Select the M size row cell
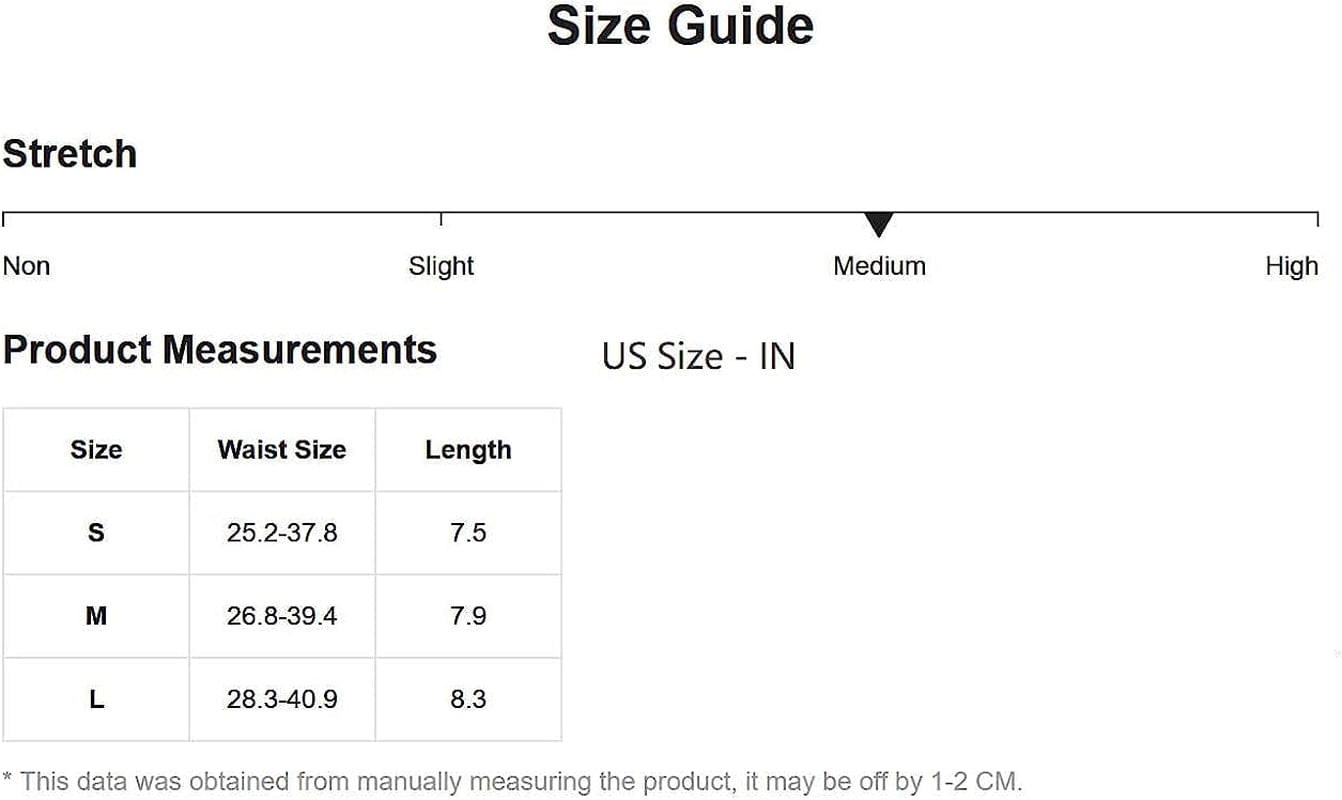Screen dimensions: 1342x800 pyautogui.click(x=96, y=616)
